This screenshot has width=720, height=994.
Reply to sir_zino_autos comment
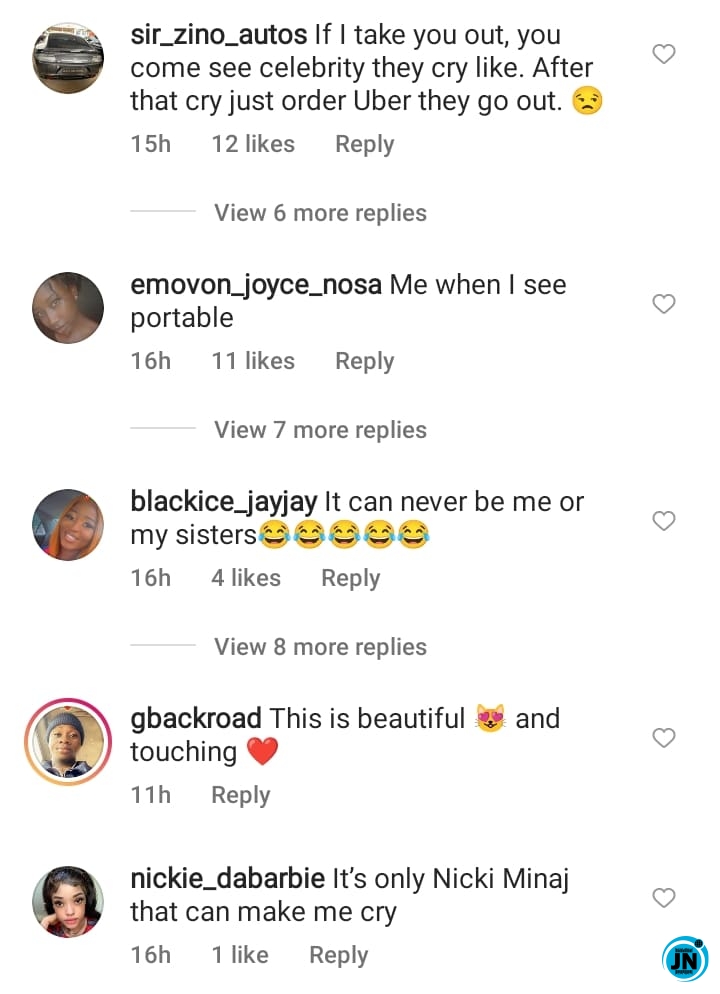(x=364, y=145)
